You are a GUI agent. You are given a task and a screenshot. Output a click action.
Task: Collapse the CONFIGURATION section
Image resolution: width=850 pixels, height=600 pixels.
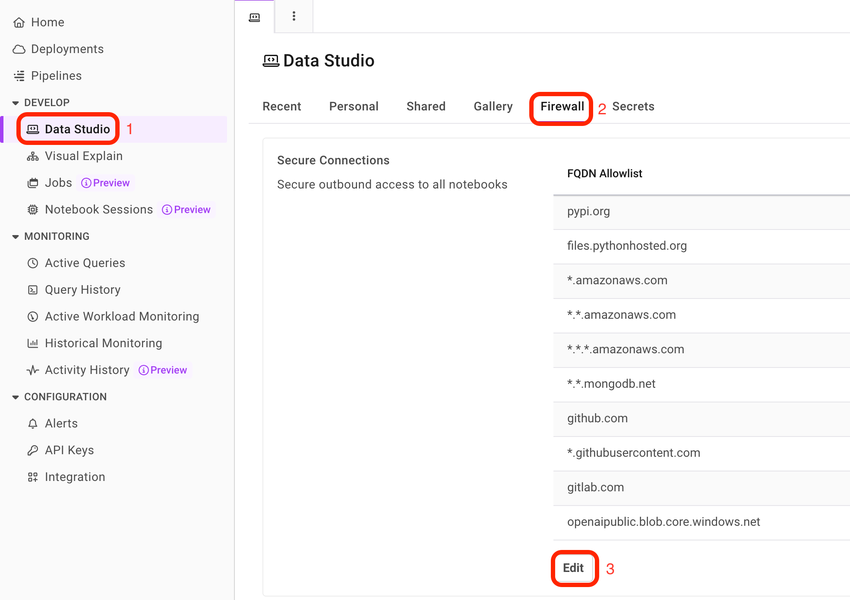pyautogui.click(x=15, y=397)
